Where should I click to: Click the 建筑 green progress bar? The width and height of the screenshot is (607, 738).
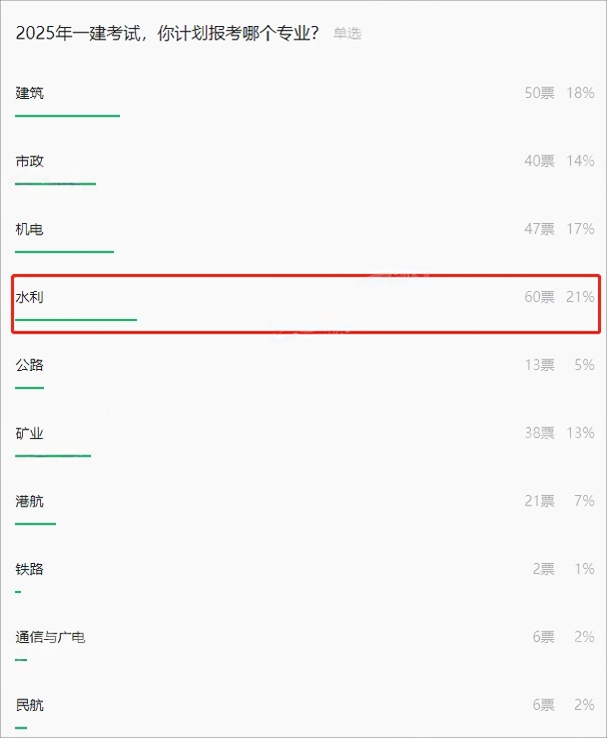tap(67, 116)
